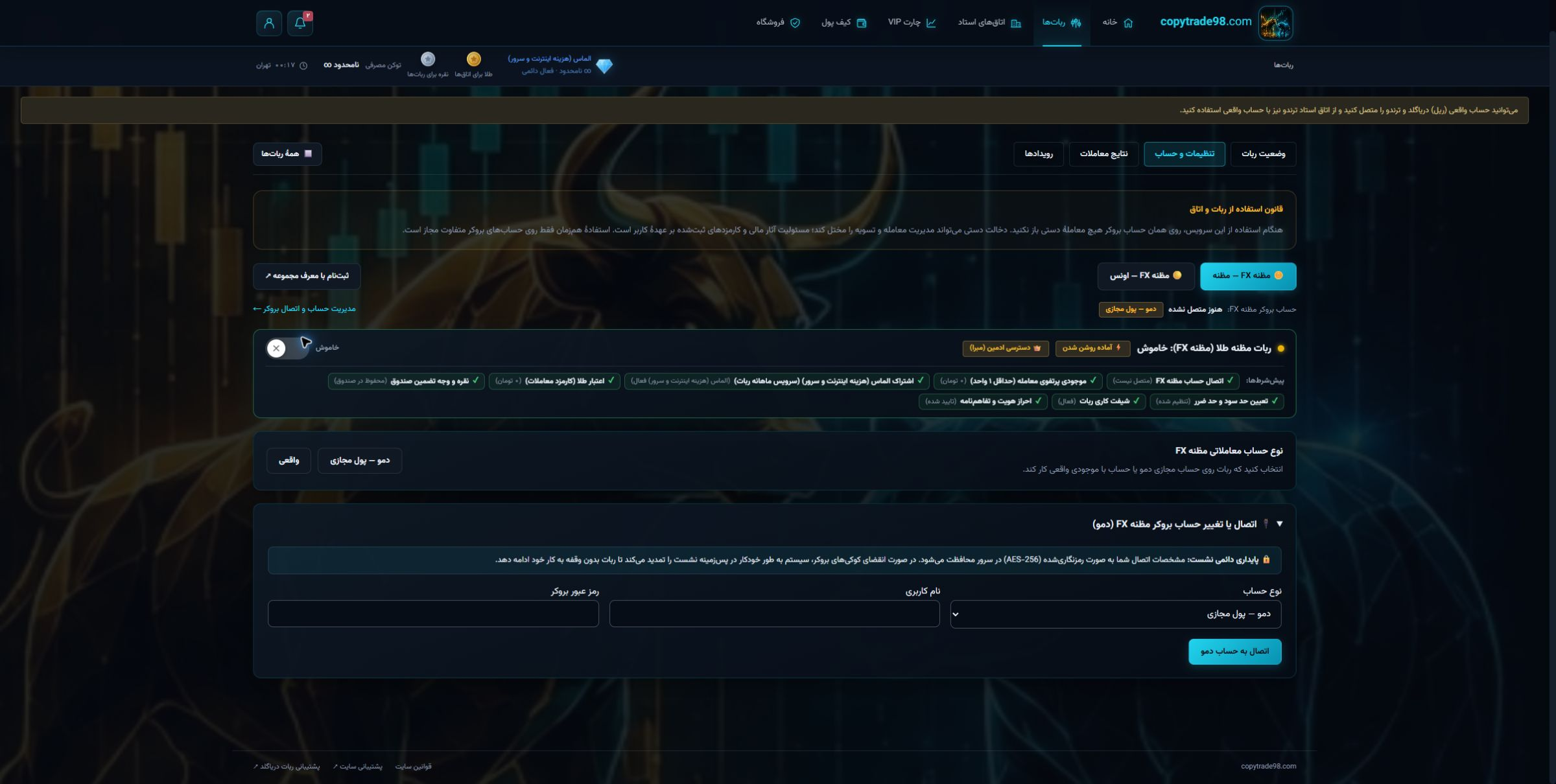The image size is (1556, 784).
Task: Select the دمو – پول مجازی account option
Action: point(360,461)
